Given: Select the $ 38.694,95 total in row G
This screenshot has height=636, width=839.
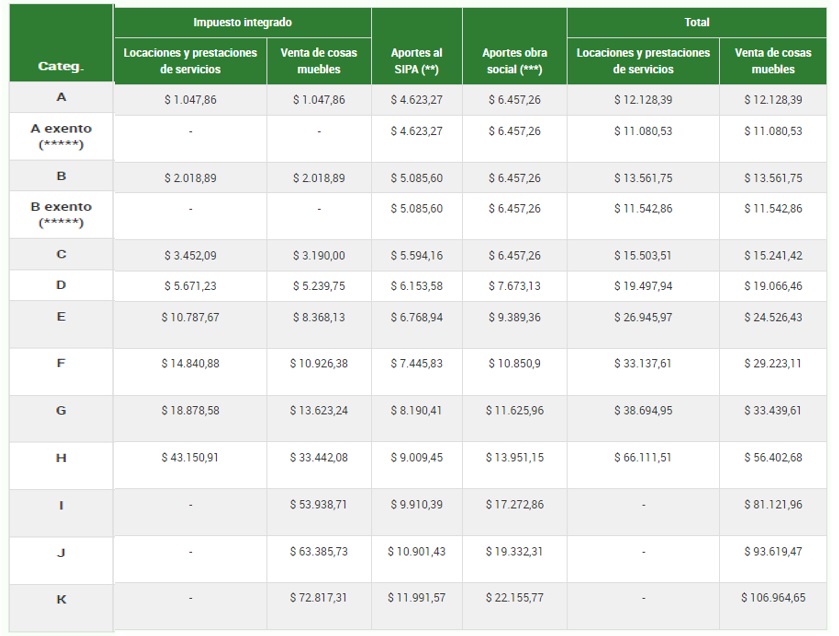Looking at the screenshot, I should tap(643, 411).
